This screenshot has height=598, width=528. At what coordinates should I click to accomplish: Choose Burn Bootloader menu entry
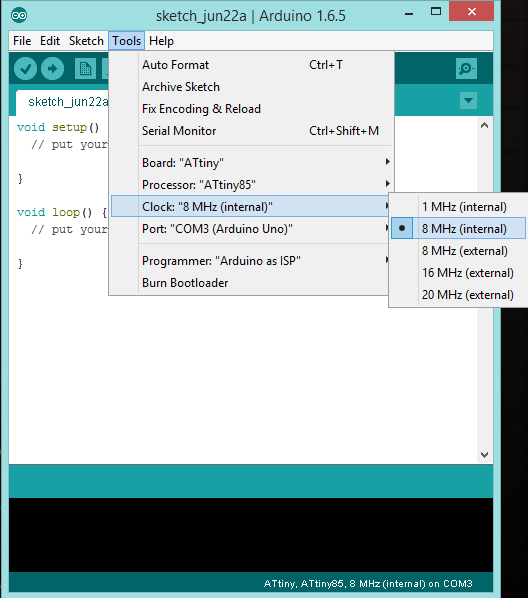point(250,283)
